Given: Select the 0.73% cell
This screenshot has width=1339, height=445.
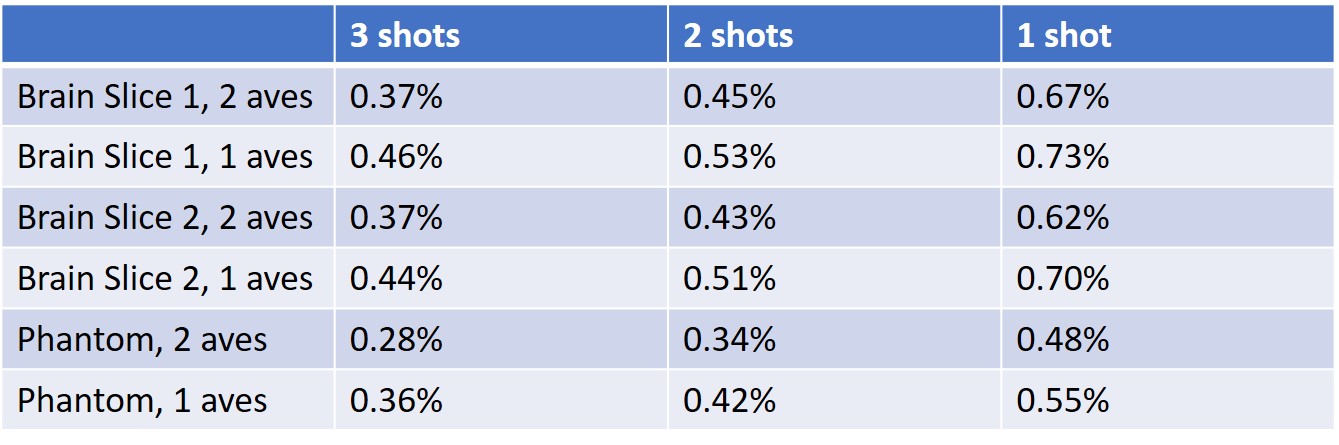Looking at the screenshot, I should tap(1063, 157).
